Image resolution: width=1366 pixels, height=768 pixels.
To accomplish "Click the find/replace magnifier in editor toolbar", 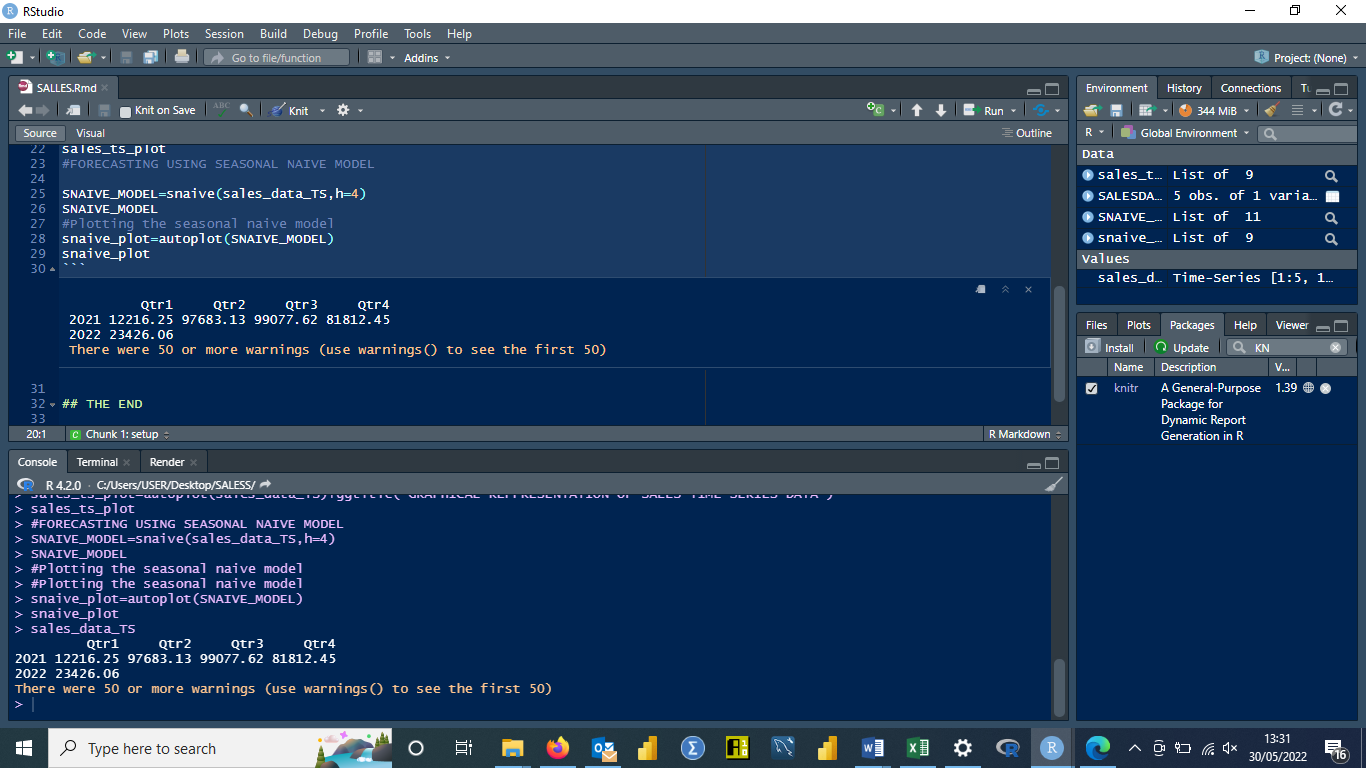I will (x=246, y=110).
